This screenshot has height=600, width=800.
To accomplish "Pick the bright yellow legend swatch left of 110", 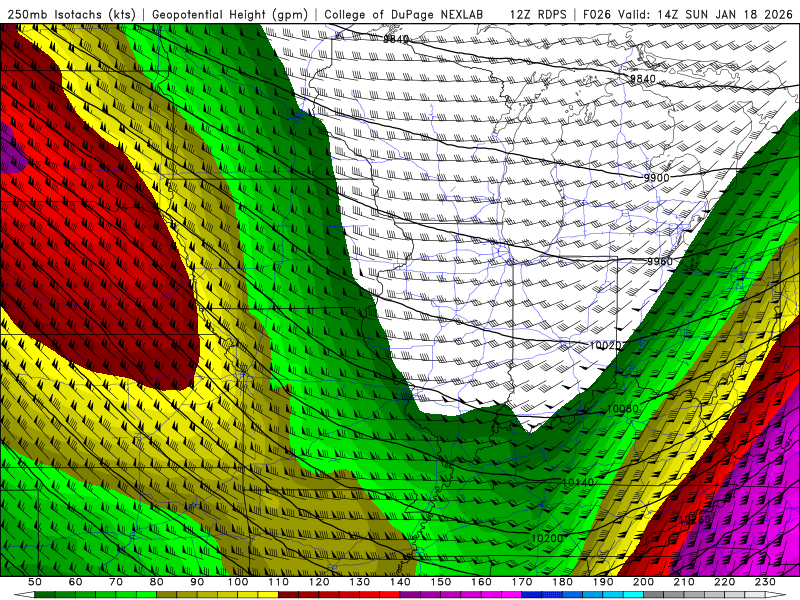I will [x=268, y=595].
